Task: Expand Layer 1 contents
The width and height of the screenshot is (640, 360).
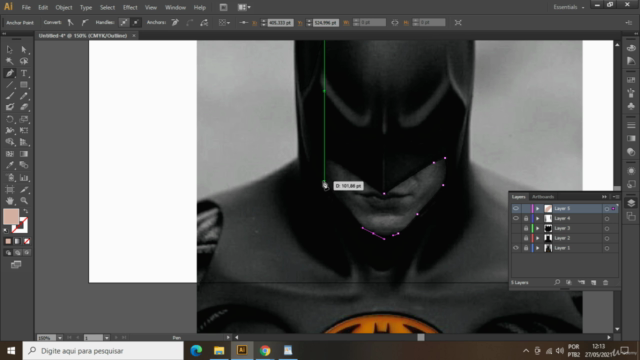Action: click(538, 248)
